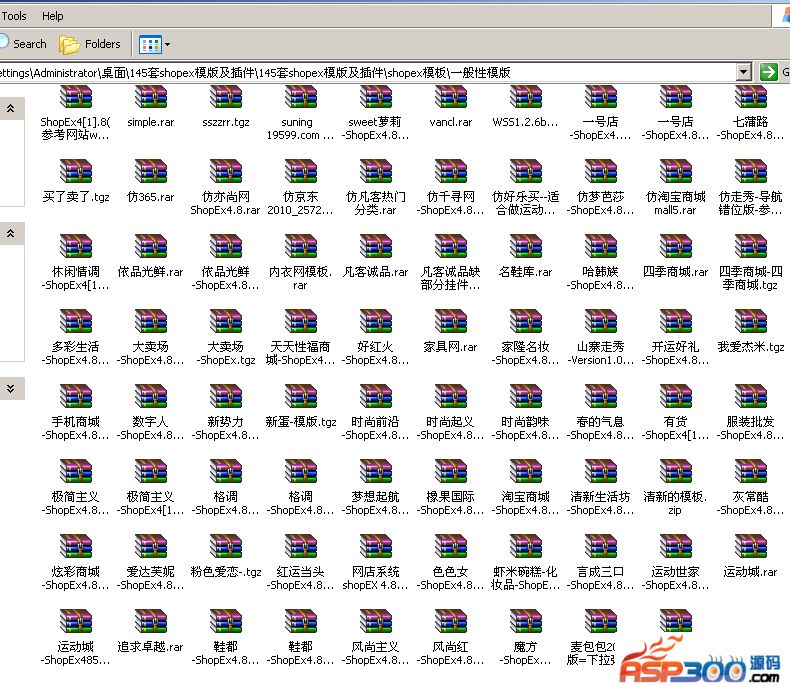Toggle the Folders pane button
This screenshot has width=790, height=687.
(90, 44)
